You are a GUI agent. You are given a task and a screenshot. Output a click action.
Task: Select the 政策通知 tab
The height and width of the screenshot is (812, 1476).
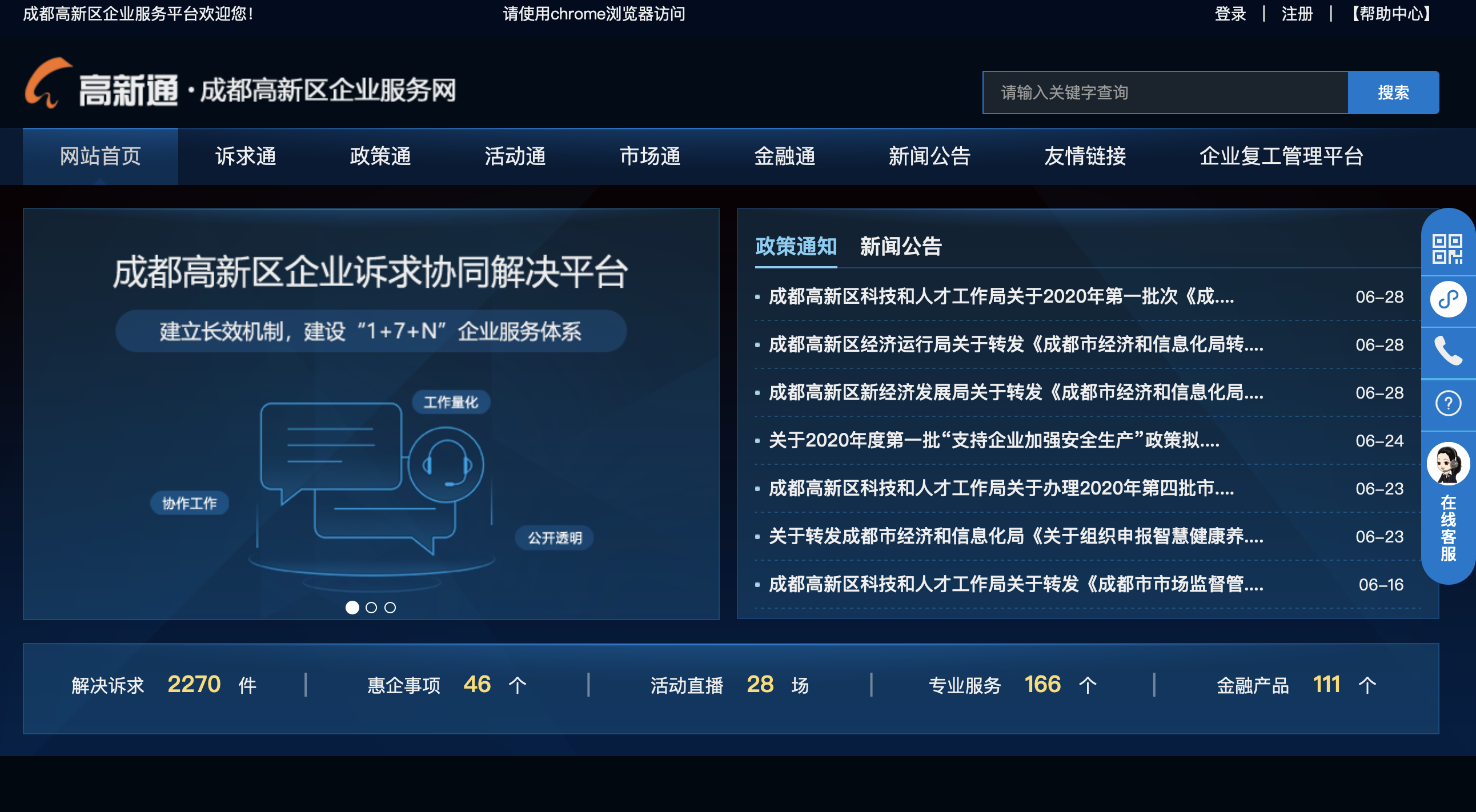795,246
